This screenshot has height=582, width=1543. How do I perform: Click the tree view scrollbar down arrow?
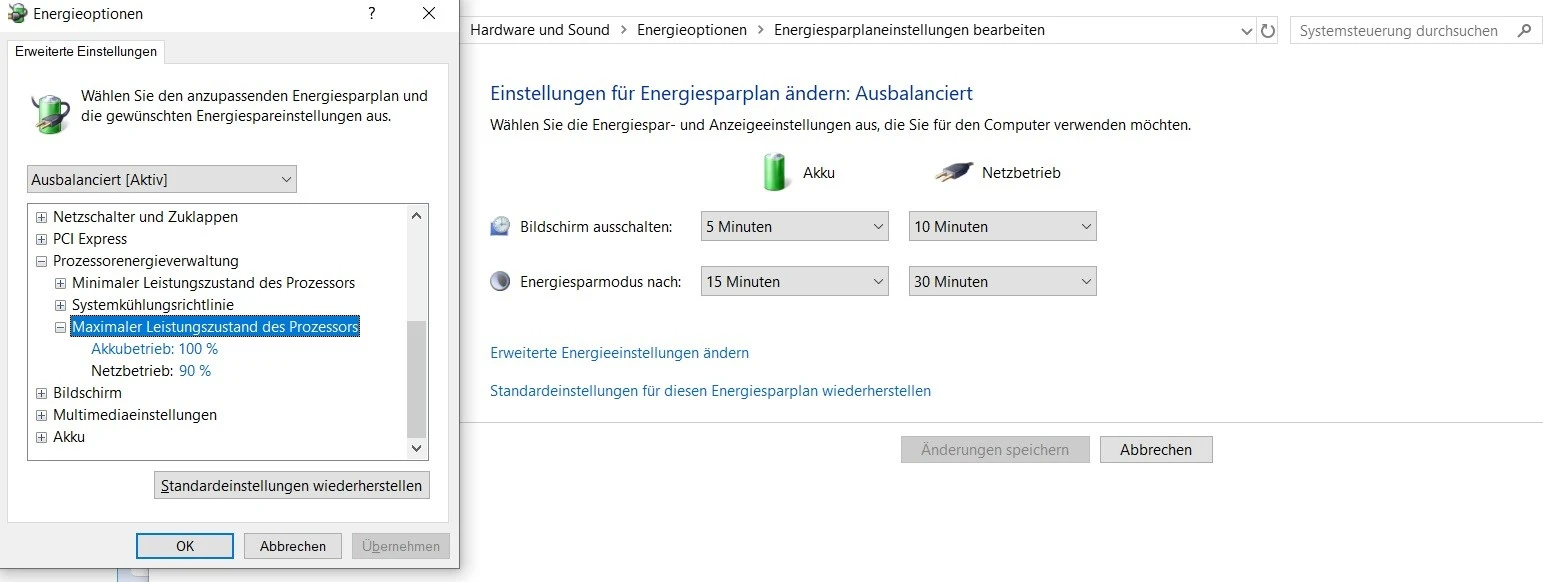pyautogui.click(x=417, y=449)
